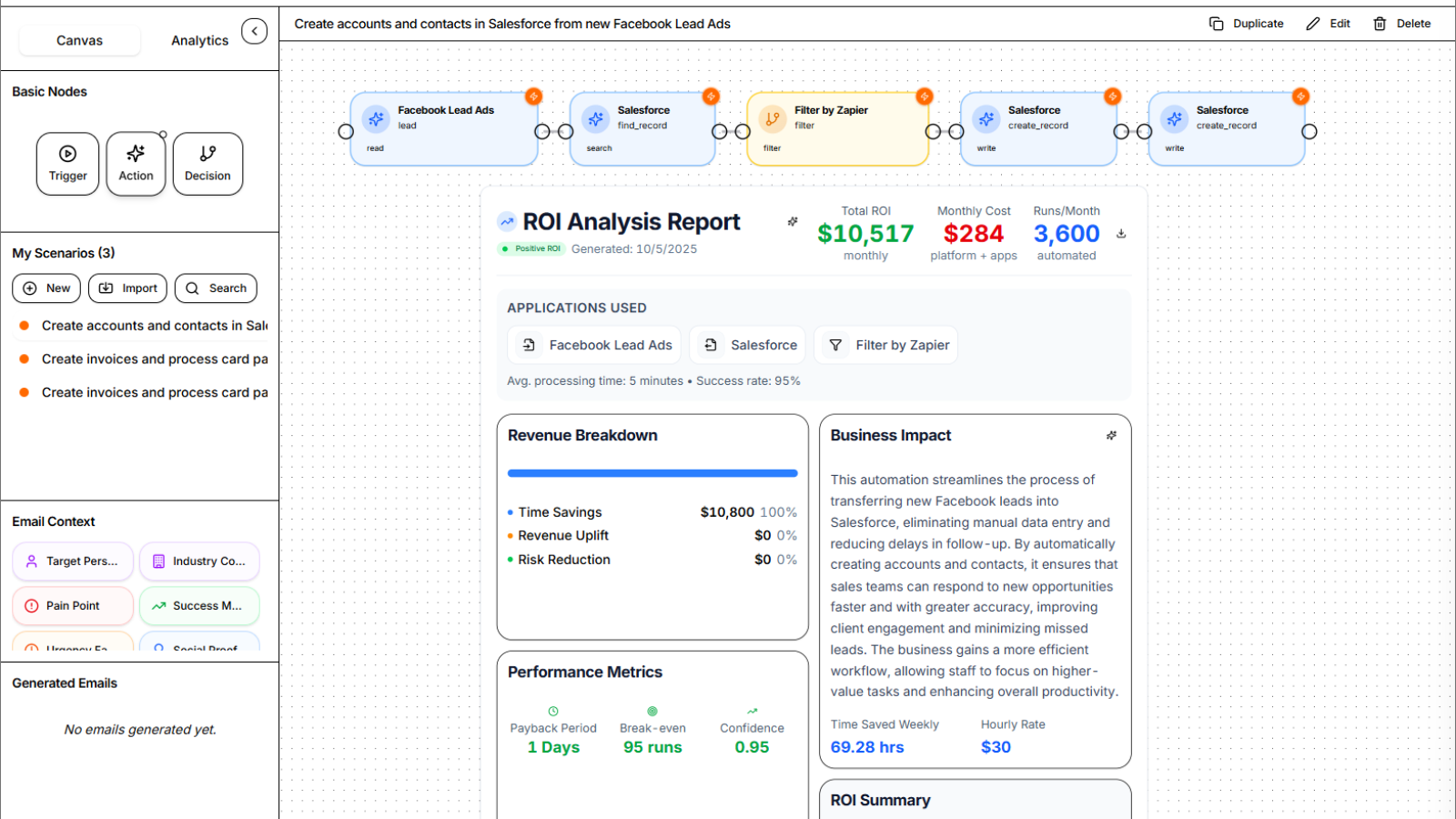1456x819 pixels.
Task: Import a scenario
Action: tap(127, 288)
